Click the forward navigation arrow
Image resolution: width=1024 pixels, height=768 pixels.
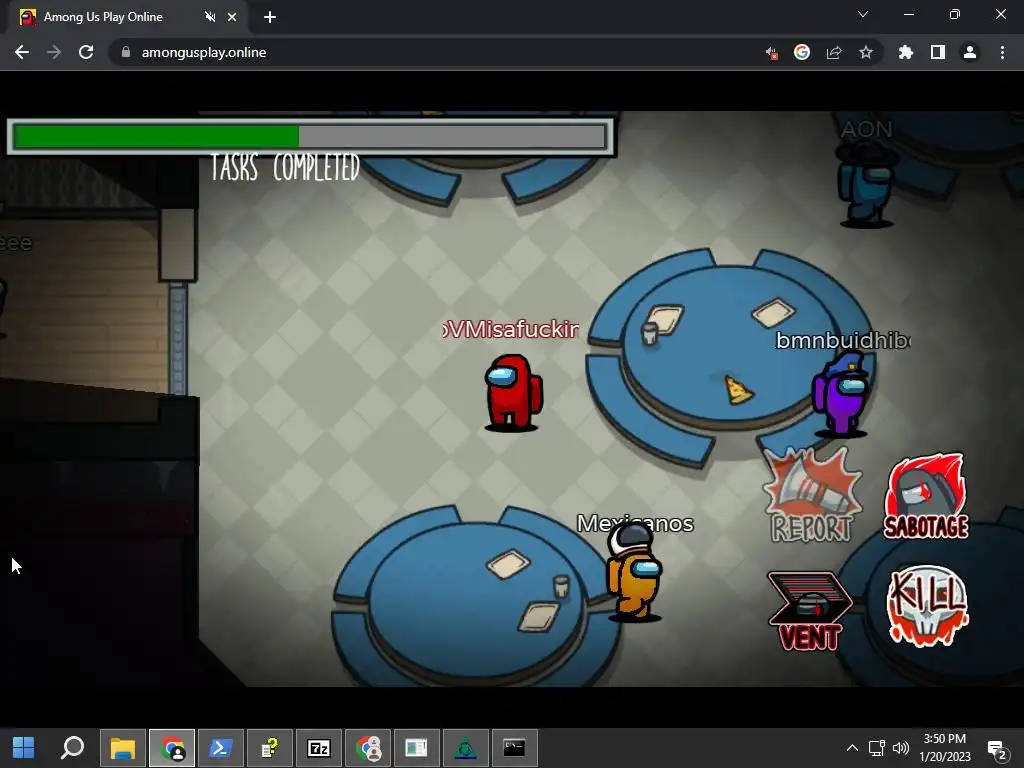(x=54, y=52)
